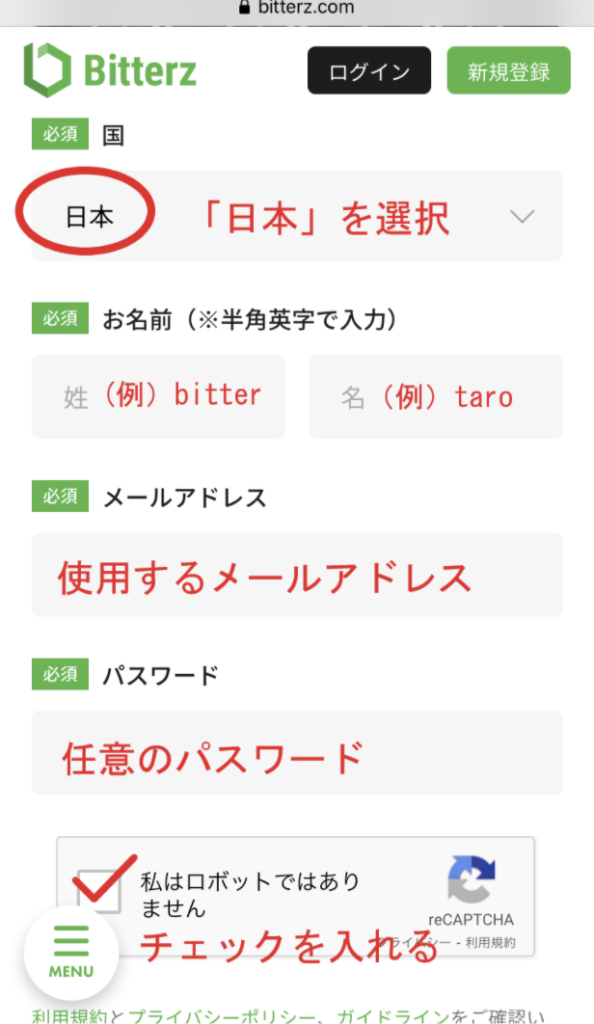Click the Bitterz wordmark text
This screenshot has height=1024, width=594.
(140, 71)
